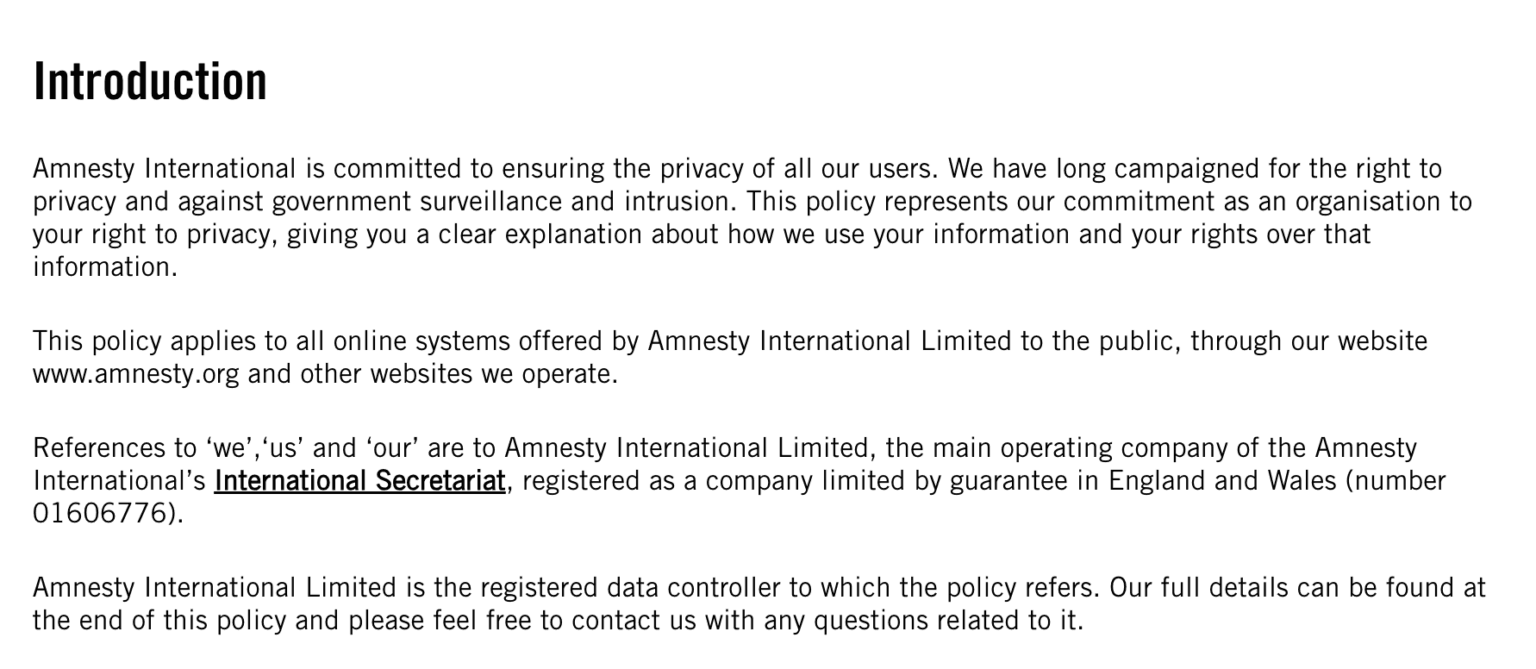Open the International Secretariat link
The width and height of the screenshot is (1536, 669).
click(x=359, y=481)
